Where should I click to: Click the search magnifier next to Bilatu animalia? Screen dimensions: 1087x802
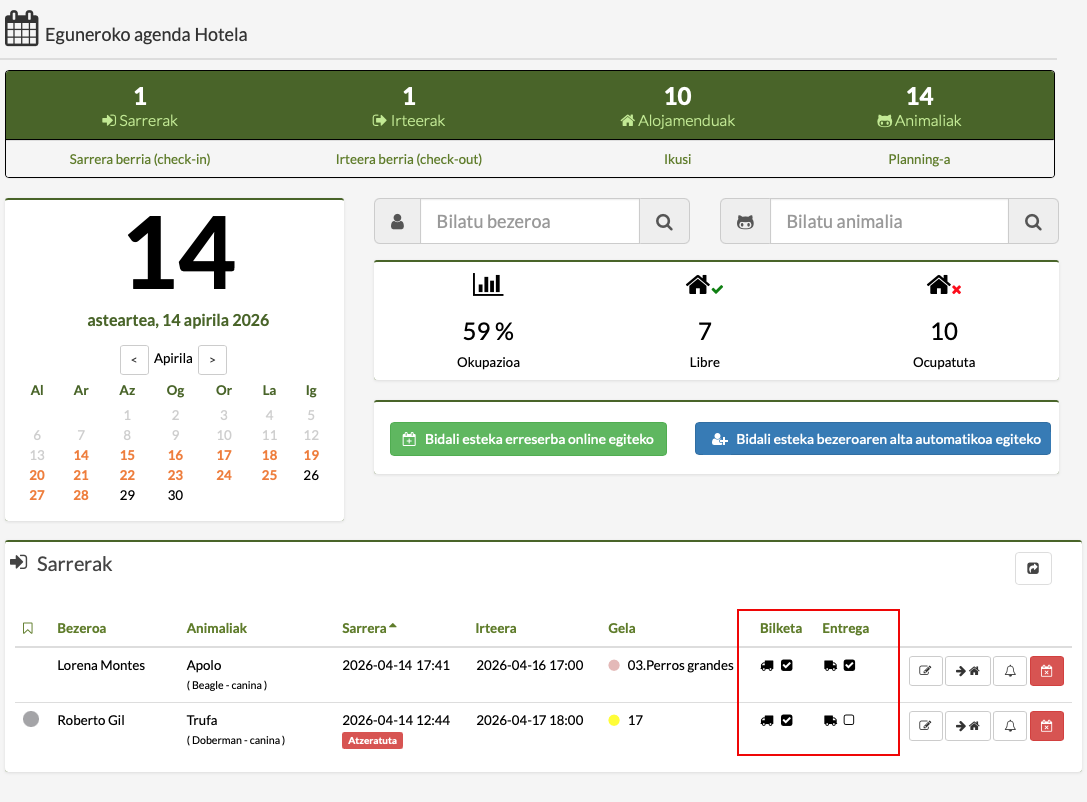coord(1033,222)
